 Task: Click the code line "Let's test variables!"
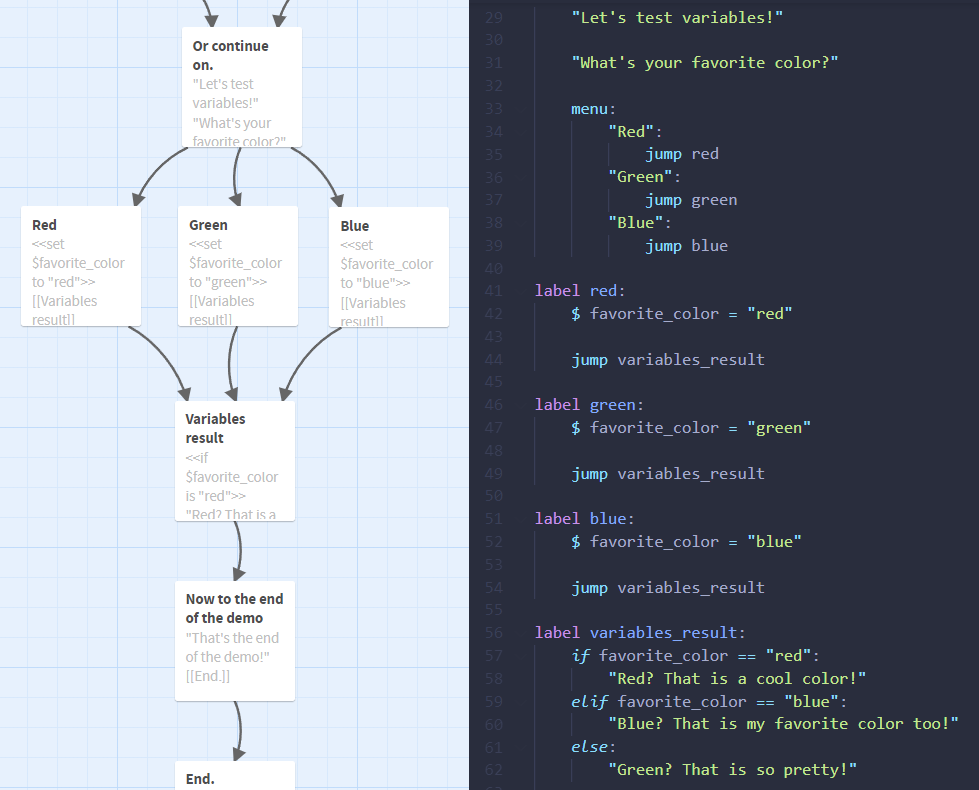(677, 17)
